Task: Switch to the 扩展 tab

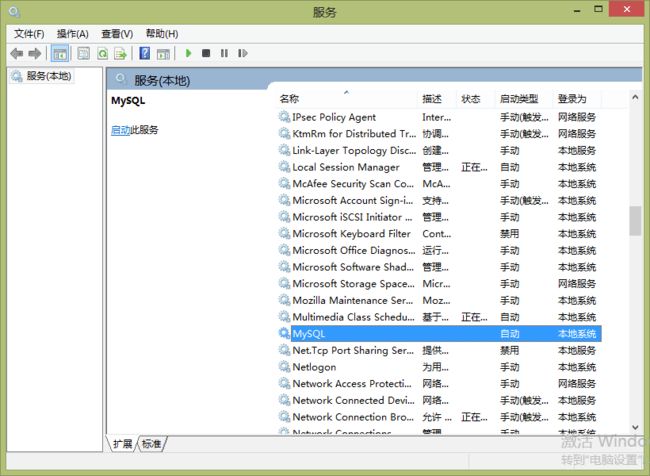Action: [123, 444]
